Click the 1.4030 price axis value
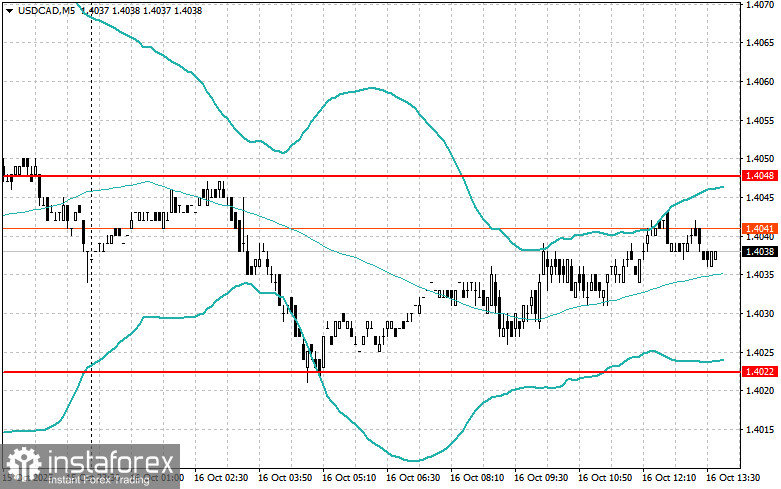This screenshot has width=781, height=489. (760, 314)
